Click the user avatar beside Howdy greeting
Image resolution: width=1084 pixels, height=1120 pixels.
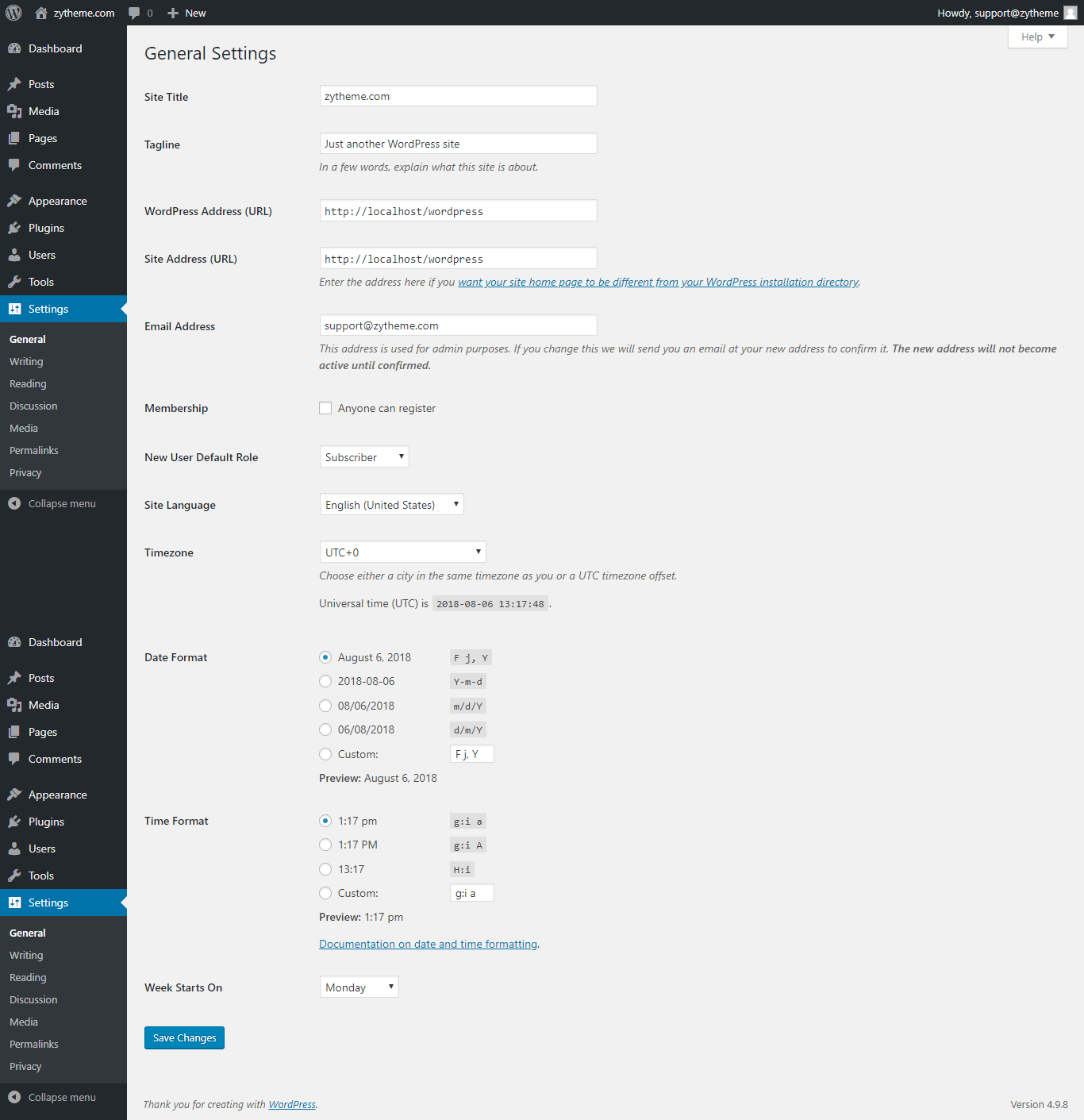(x=1070, y=13)
